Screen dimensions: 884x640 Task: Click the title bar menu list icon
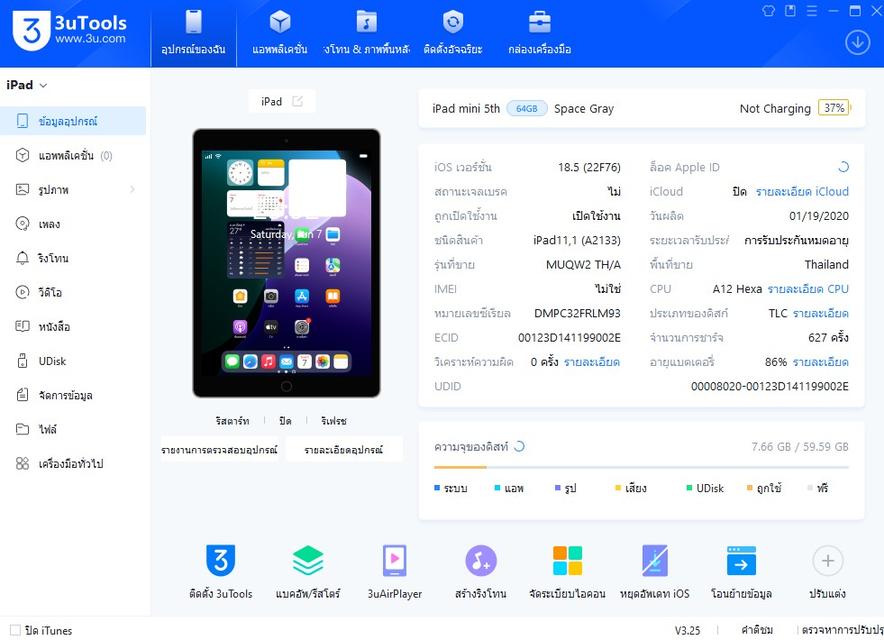tap(812, 11)
